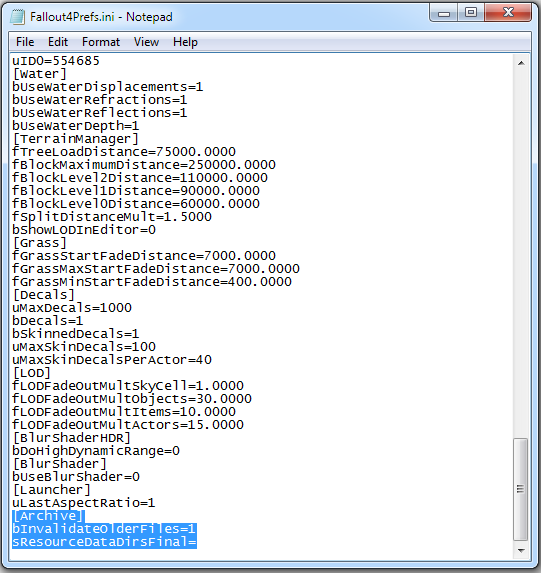541x573 pixels.
Task: Click the highlighted sResourceDataDirsFinal= line
Action: coord(104,542)
